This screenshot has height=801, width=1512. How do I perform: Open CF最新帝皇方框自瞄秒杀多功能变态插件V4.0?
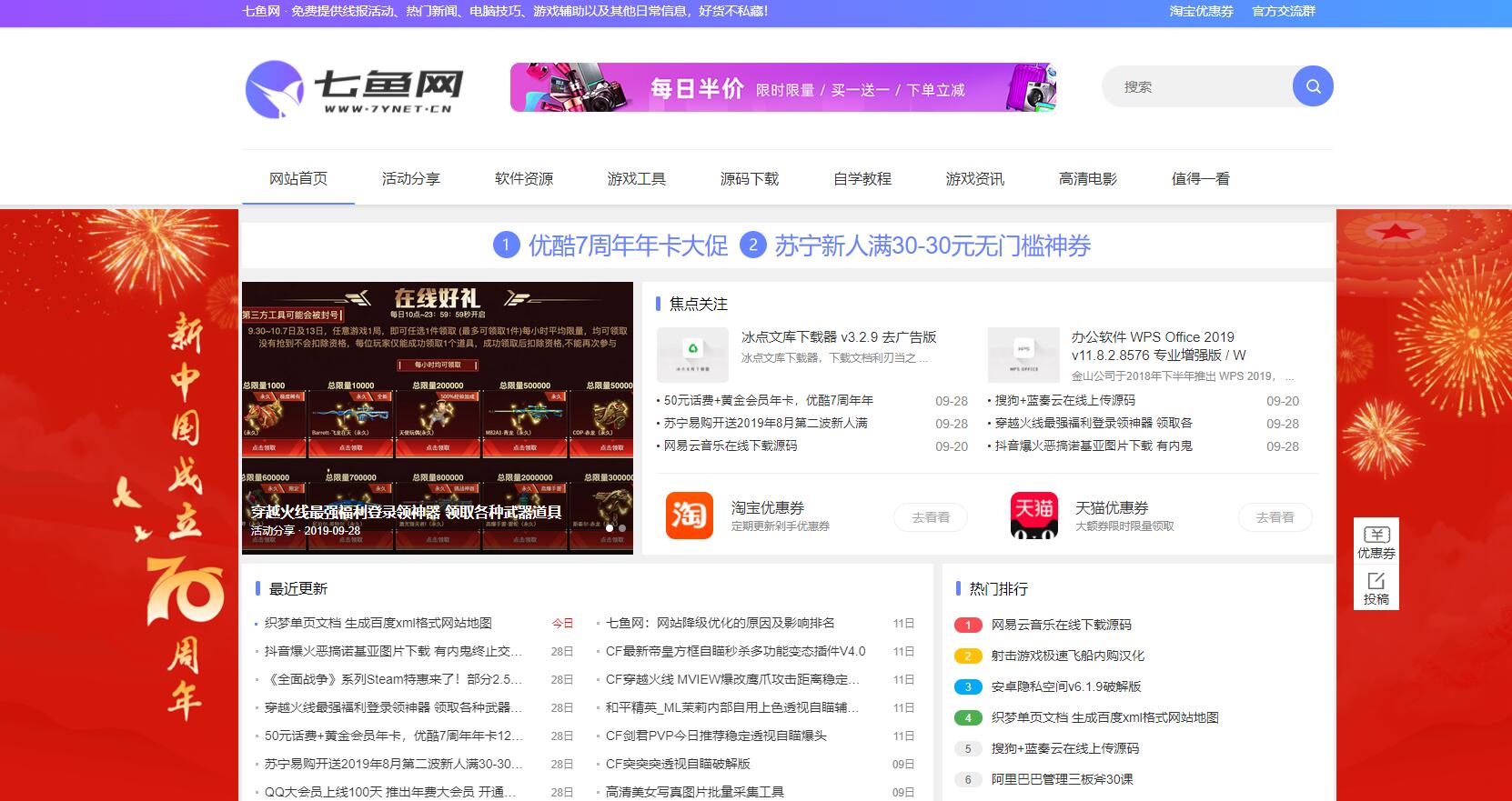(735, 651)
